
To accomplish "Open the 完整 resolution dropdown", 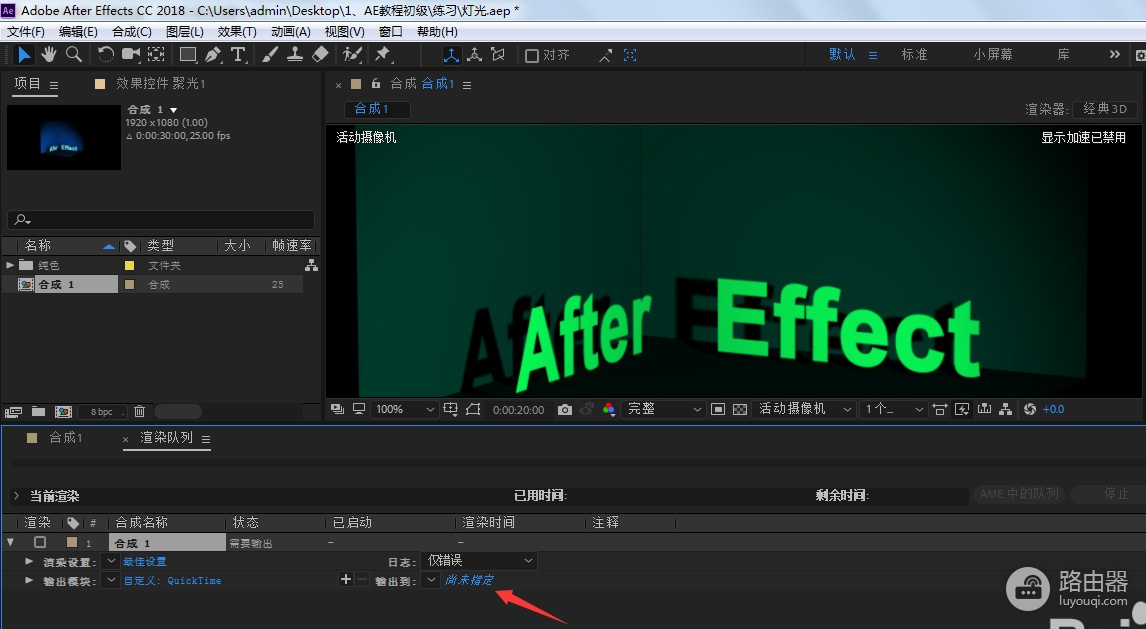I will click(x=662, y=409).
